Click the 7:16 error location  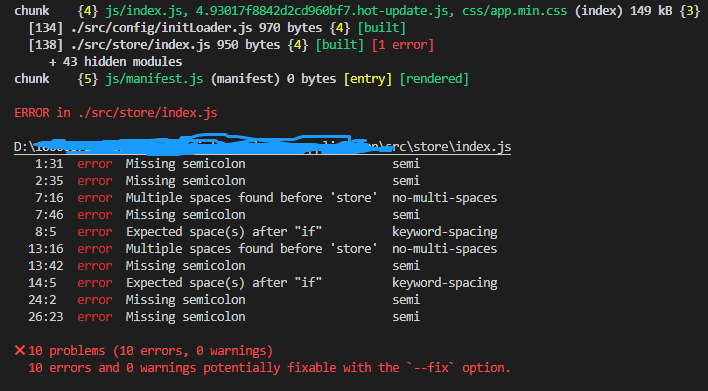pos(49,198)
